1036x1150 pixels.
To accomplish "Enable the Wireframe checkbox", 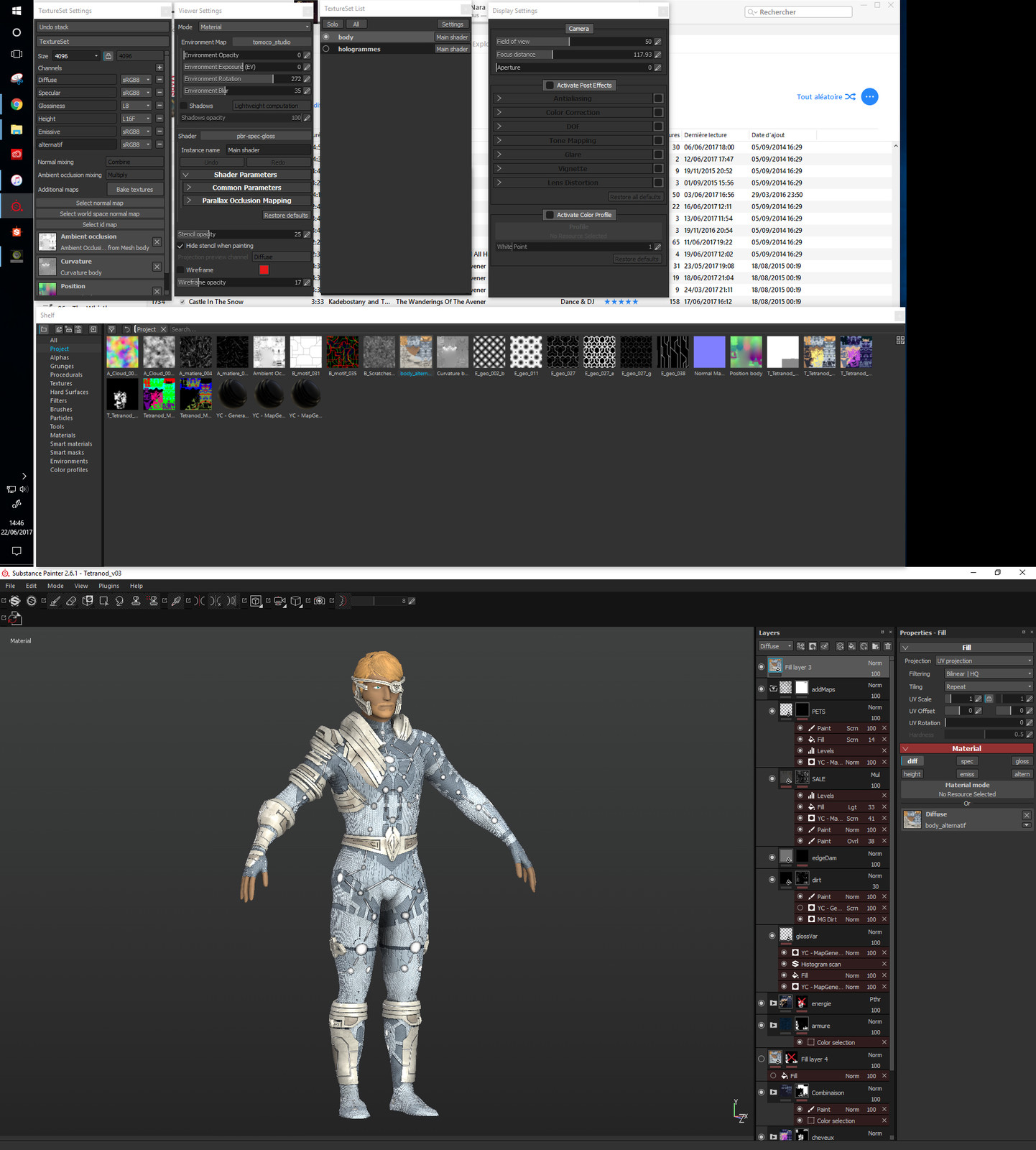I will [x=181, y=270].
